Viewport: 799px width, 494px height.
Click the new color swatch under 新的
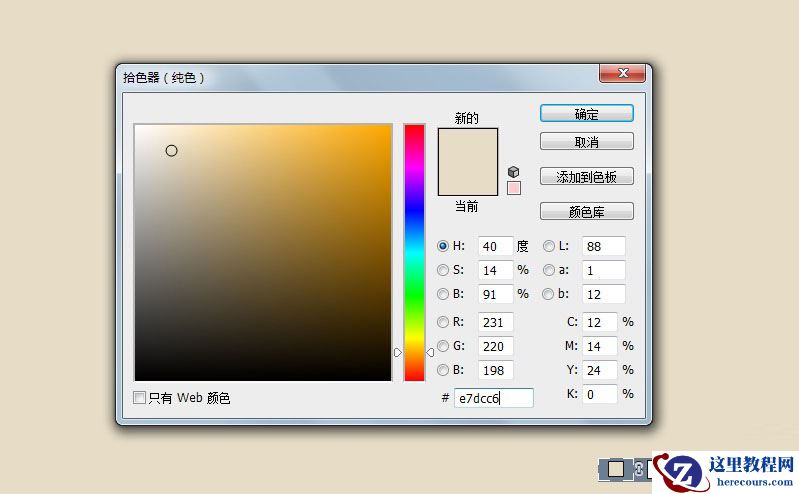point(468,145)
